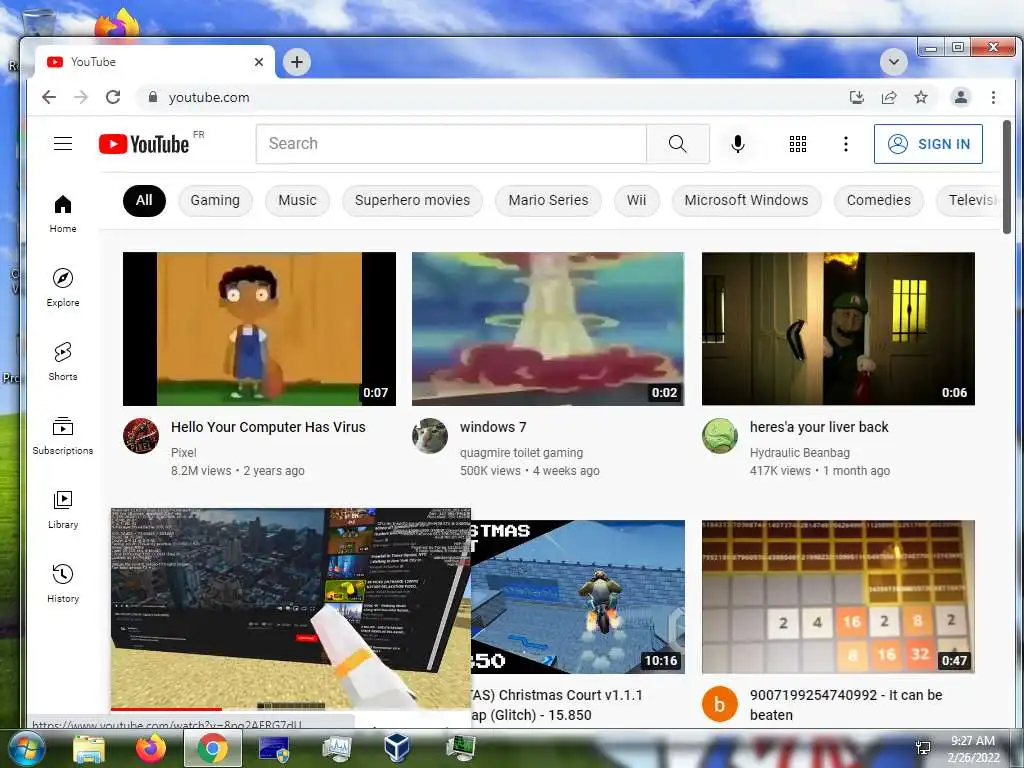
Task: Click the YouTube logo
Action: click(144, 144)
